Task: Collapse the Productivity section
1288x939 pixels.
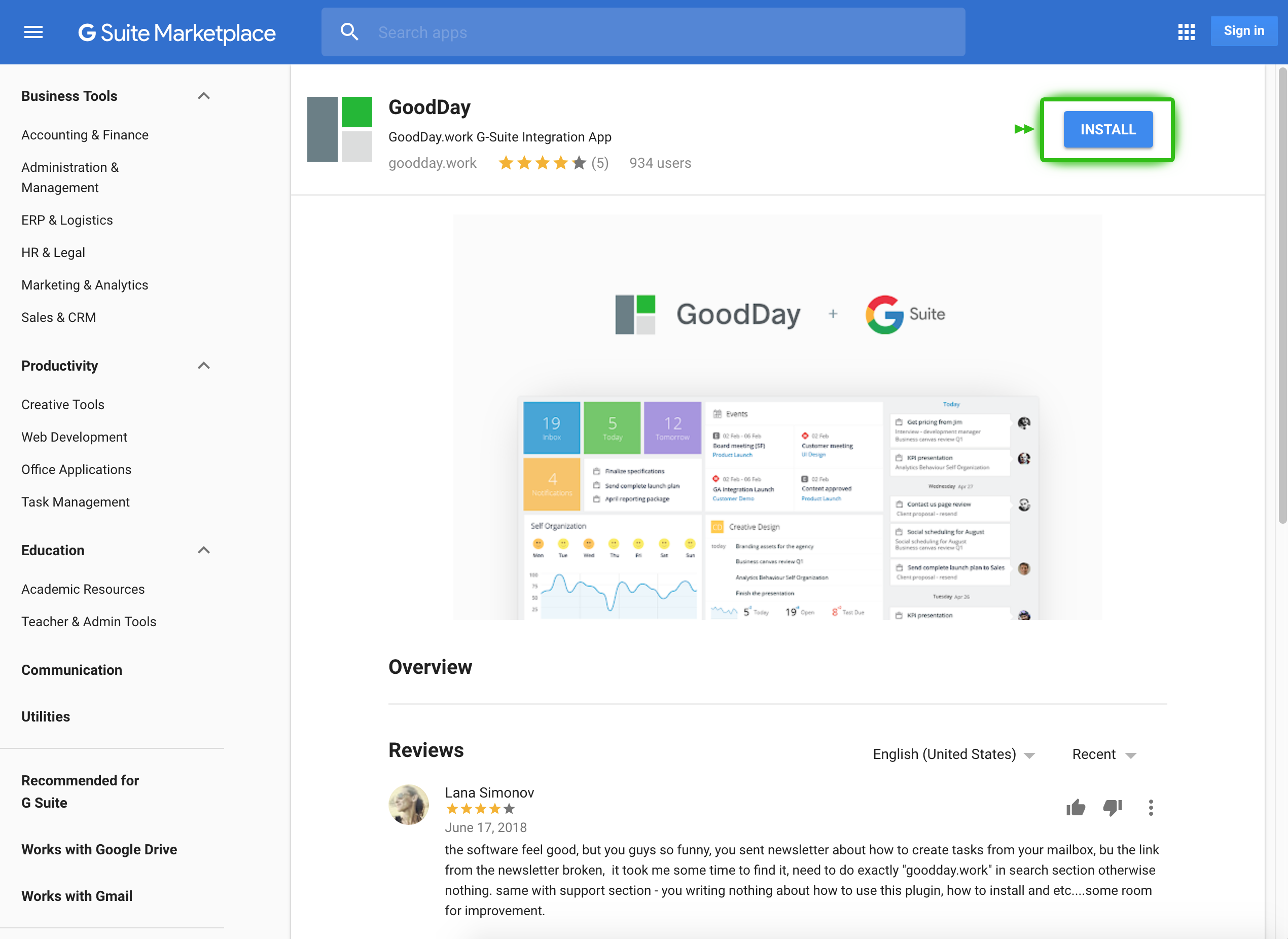Action: 203,366
